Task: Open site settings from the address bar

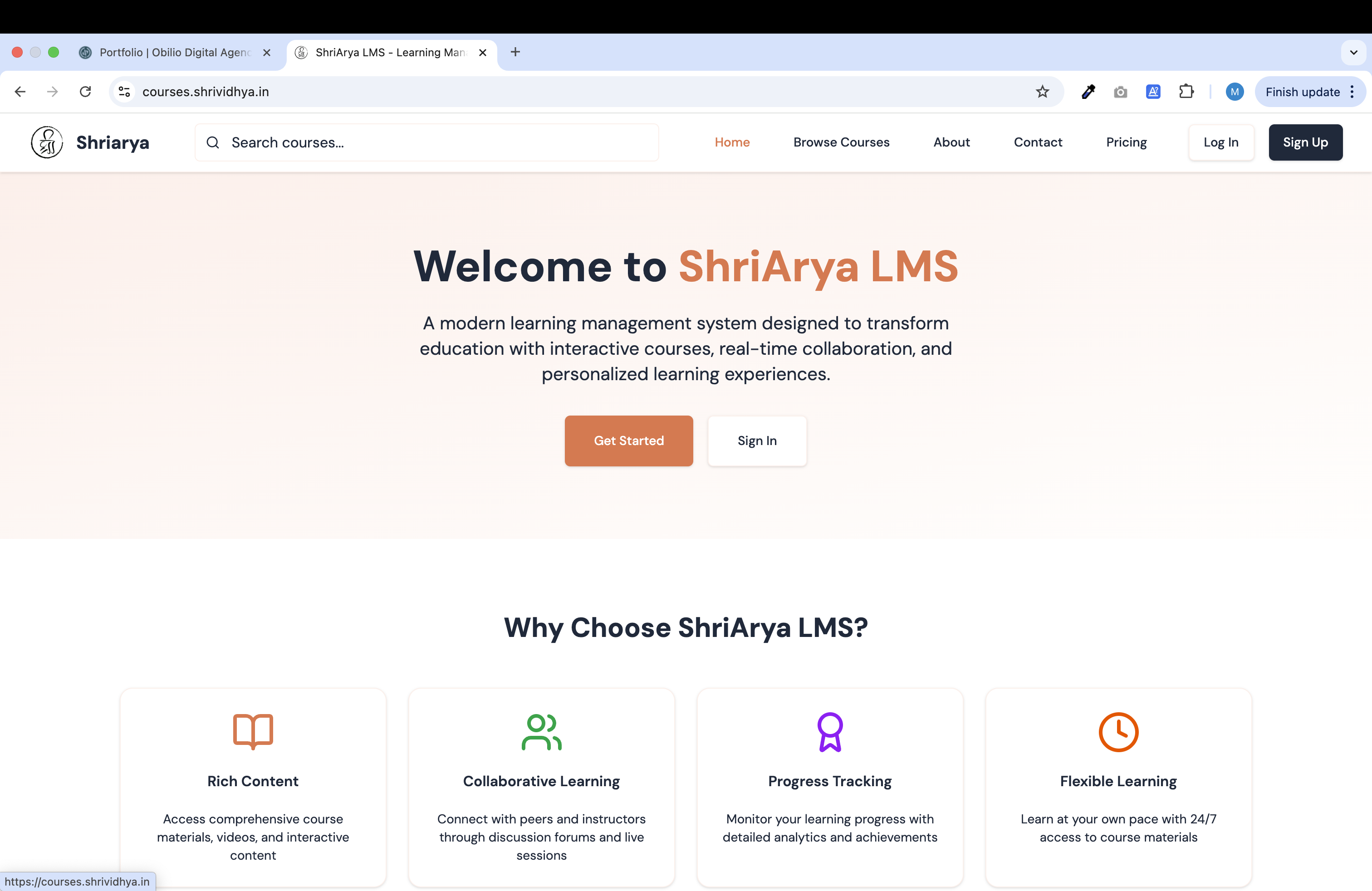Action: tap(124, 92)
